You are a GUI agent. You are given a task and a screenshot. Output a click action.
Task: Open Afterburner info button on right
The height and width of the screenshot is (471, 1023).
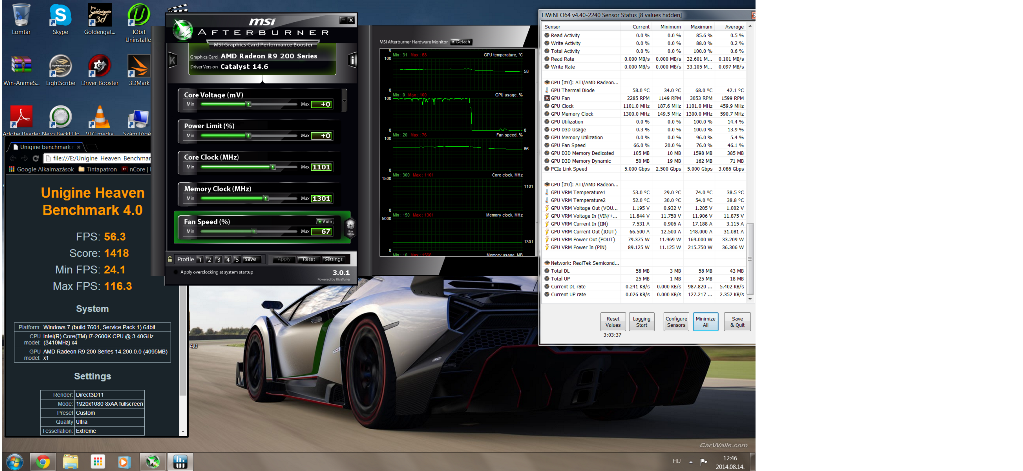click(x=352, y=60)
